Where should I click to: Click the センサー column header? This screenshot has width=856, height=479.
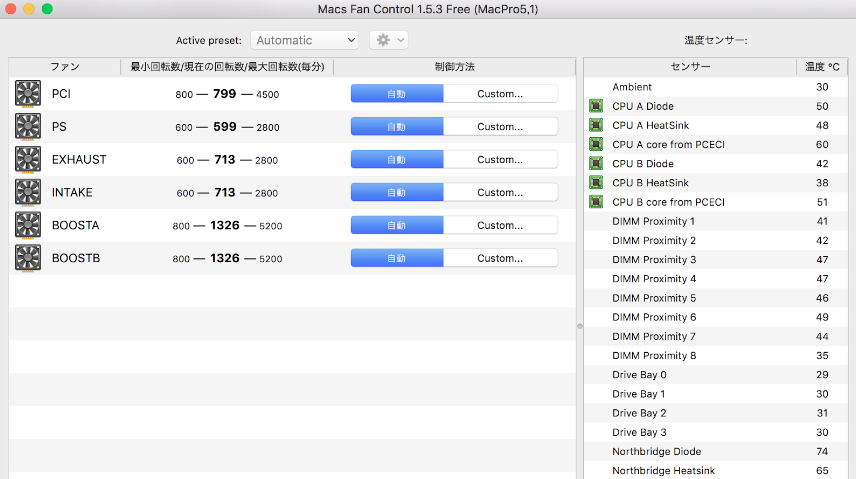(x=690, y=67)
